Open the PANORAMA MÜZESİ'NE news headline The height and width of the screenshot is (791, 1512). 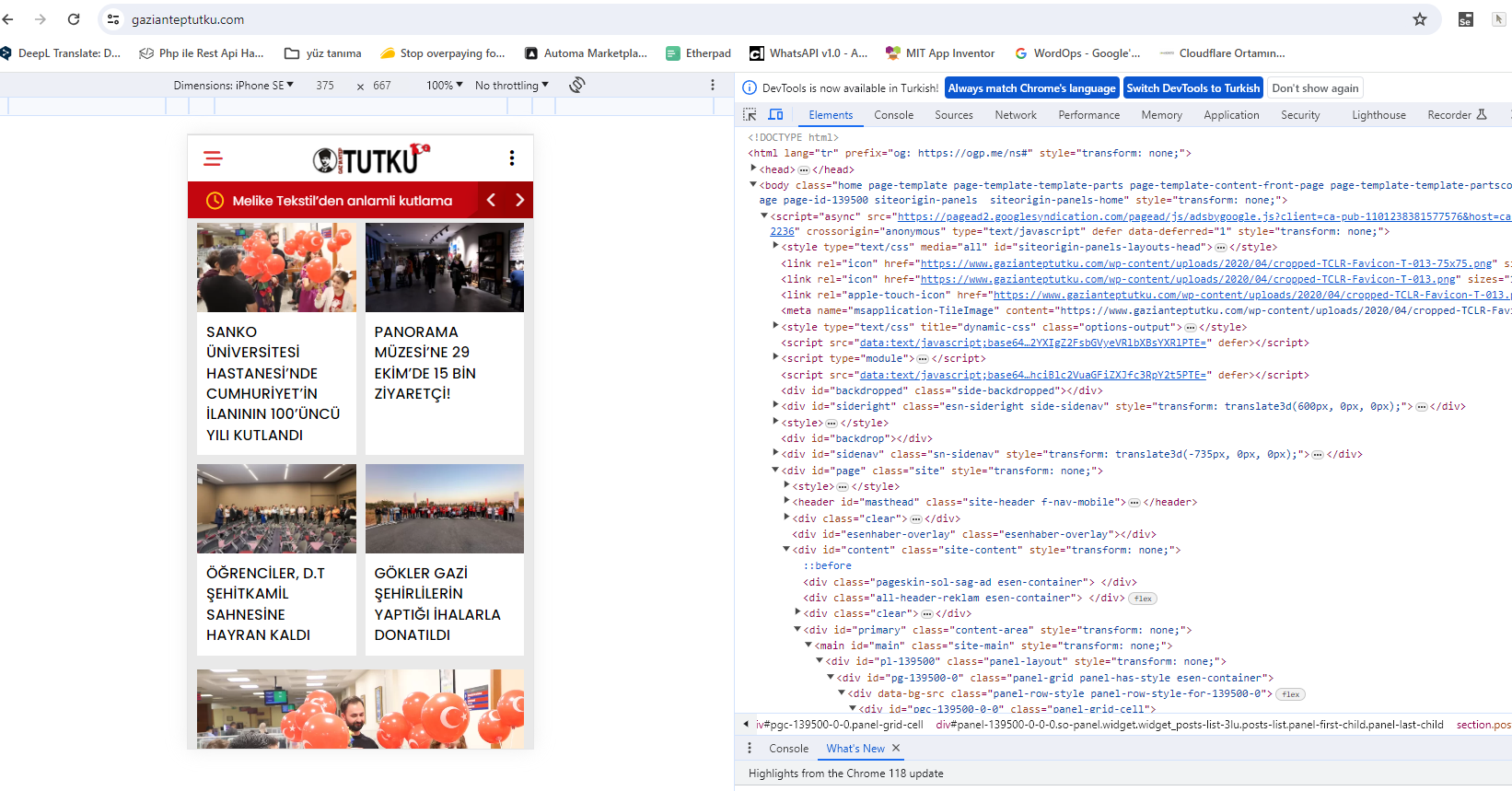tap(425, 363)
